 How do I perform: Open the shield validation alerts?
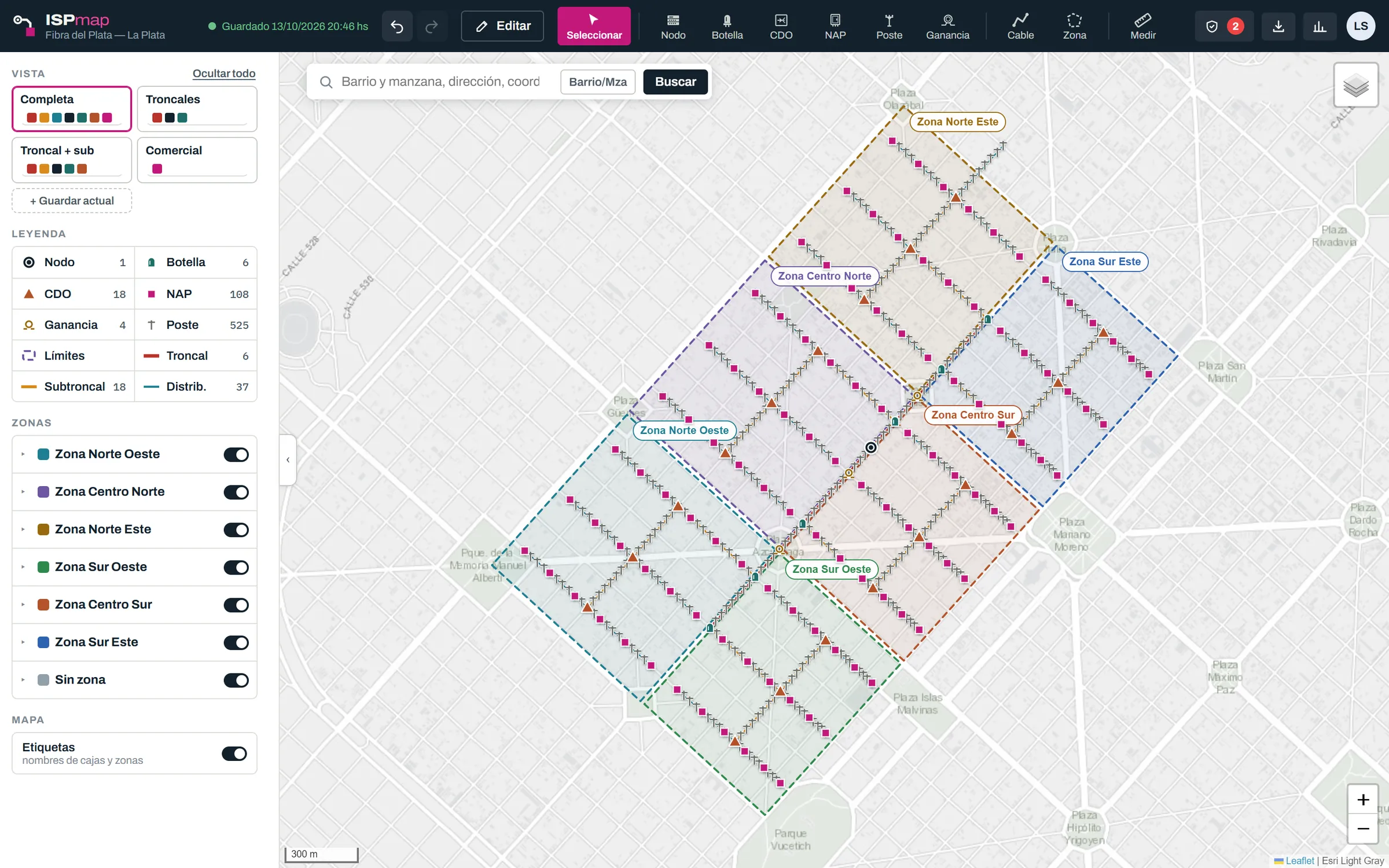tap(1224, 26)
